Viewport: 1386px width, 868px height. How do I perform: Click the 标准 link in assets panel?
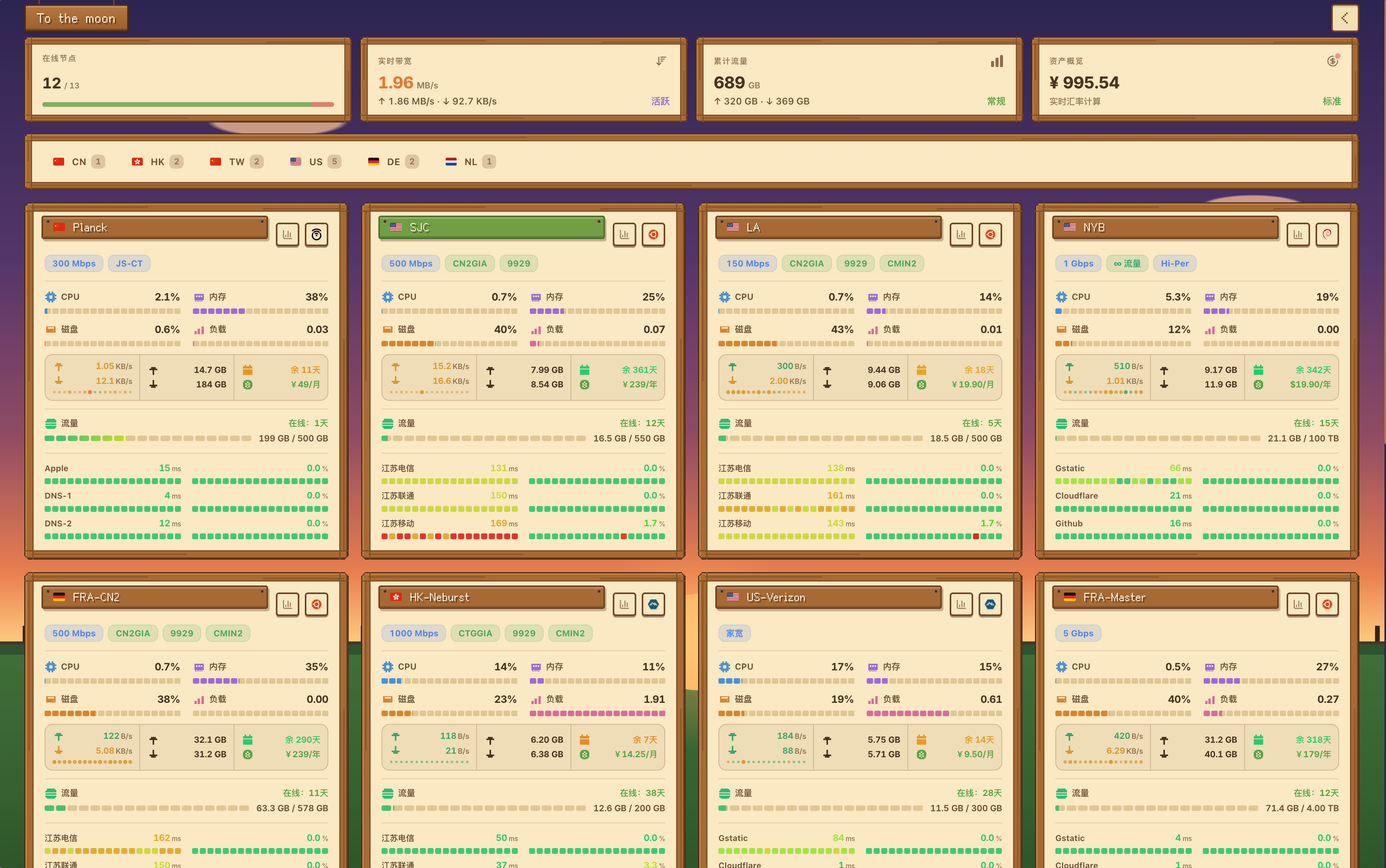tap(1332, 101)
